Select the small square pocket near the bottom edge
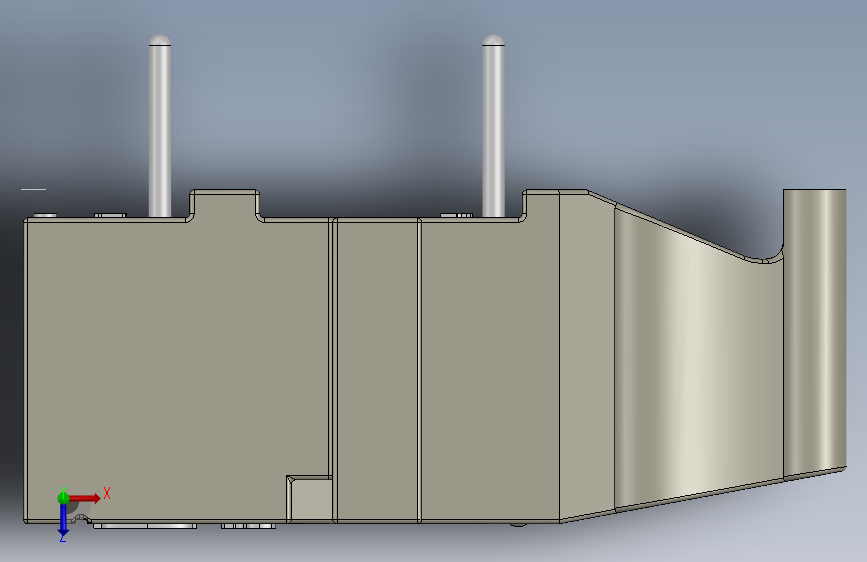Screen dimensions: 867x562 [310, 498]
